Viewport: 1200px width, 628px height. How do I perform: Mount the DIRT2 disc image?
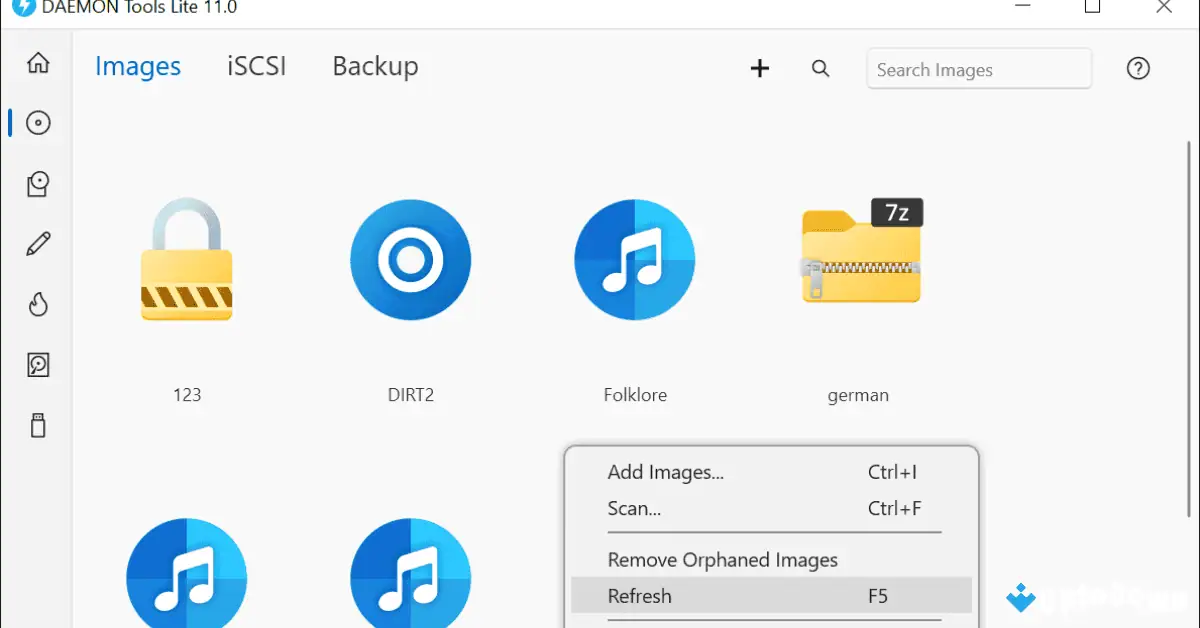410,260
